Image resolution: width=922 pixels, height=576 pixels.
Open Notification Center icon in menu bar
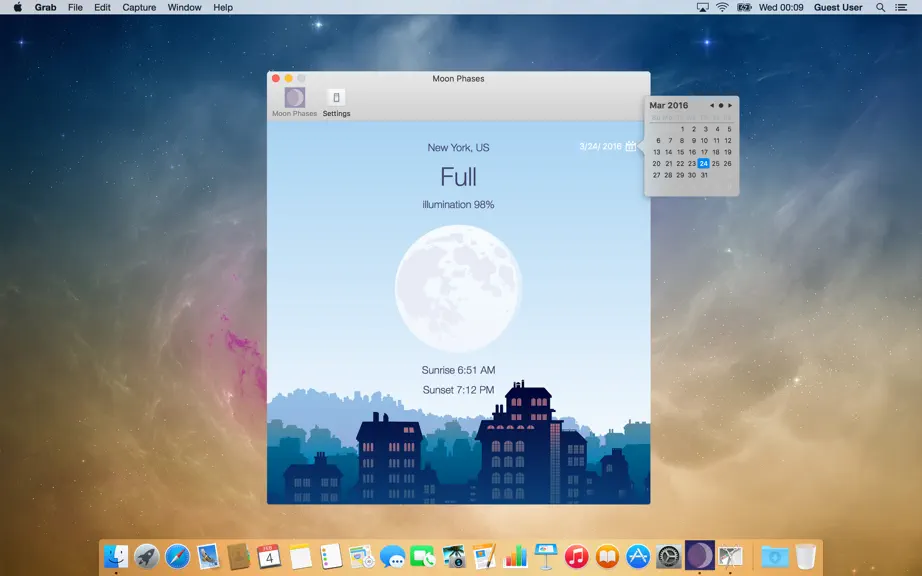click(901, 8)
